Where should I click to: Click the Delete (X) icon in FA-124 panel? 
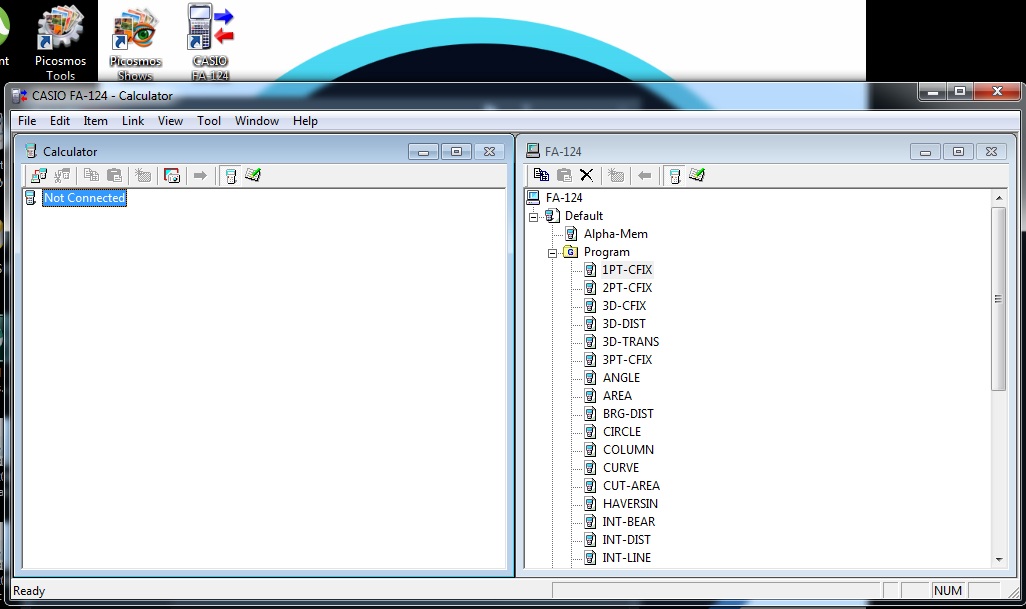point(586,175)
